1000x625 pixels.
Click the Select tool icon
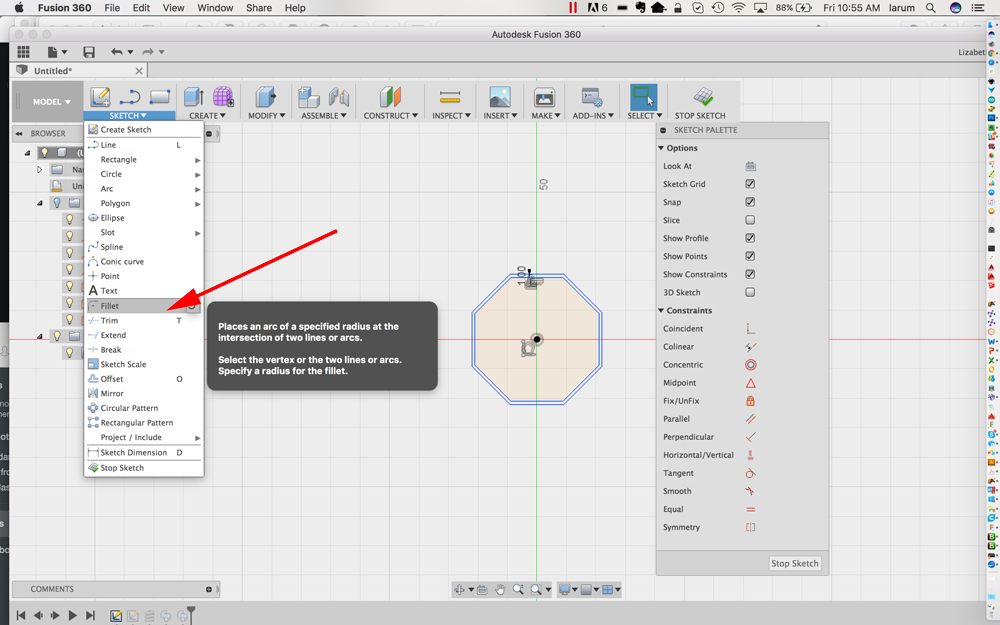coord(643,97)
